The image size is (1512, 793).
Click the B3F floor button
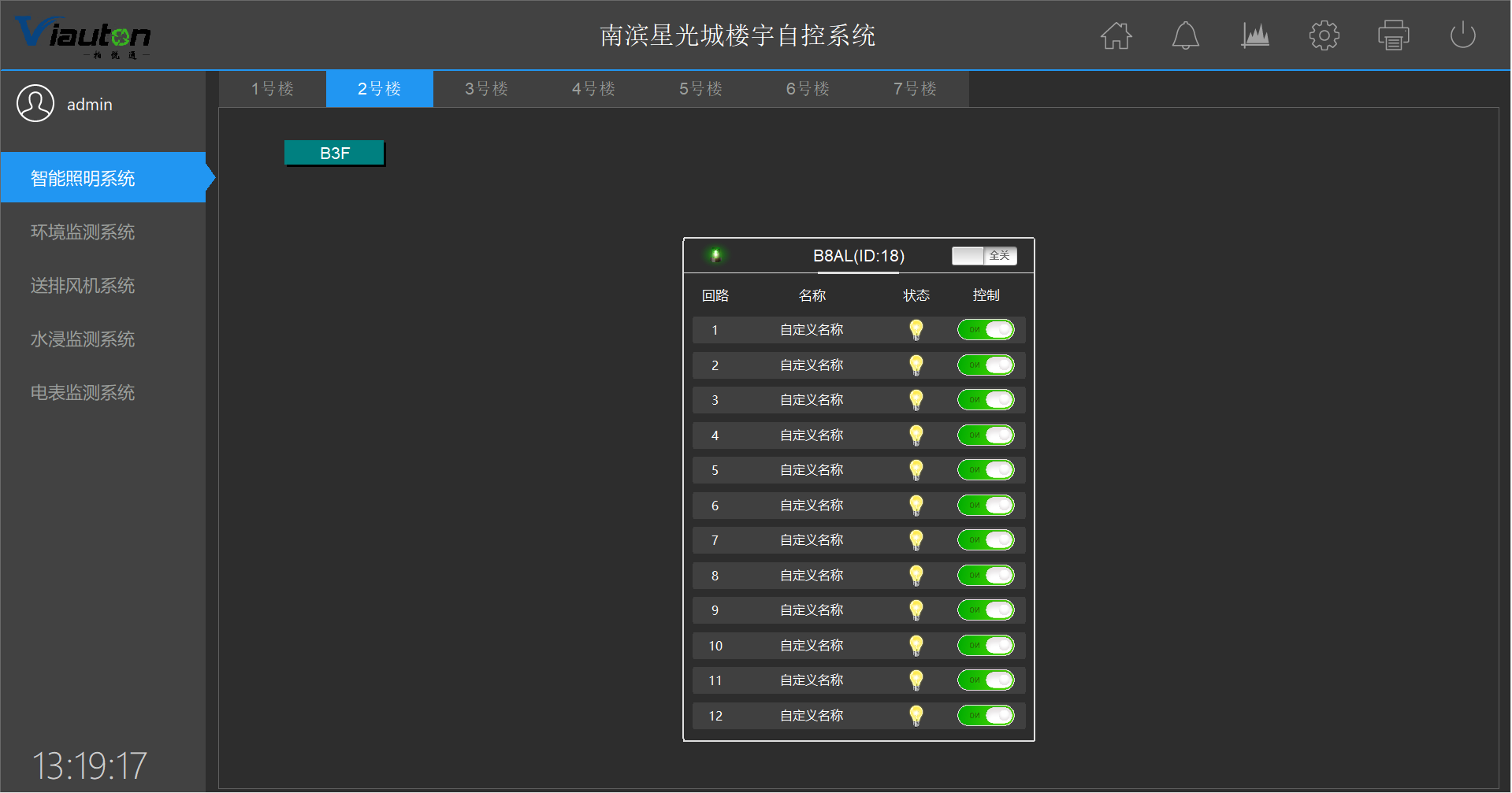pos(335,154)
